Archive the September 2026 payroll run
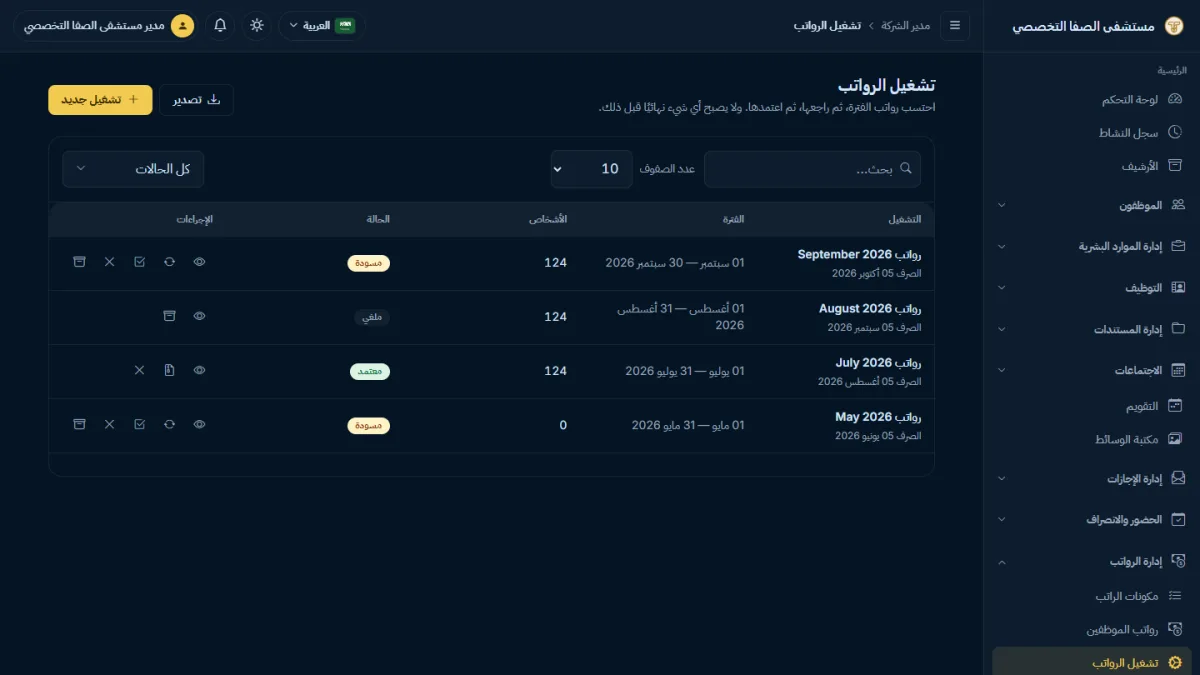The width and height of the screenshot is (1200, 675). tap(79, 262)
